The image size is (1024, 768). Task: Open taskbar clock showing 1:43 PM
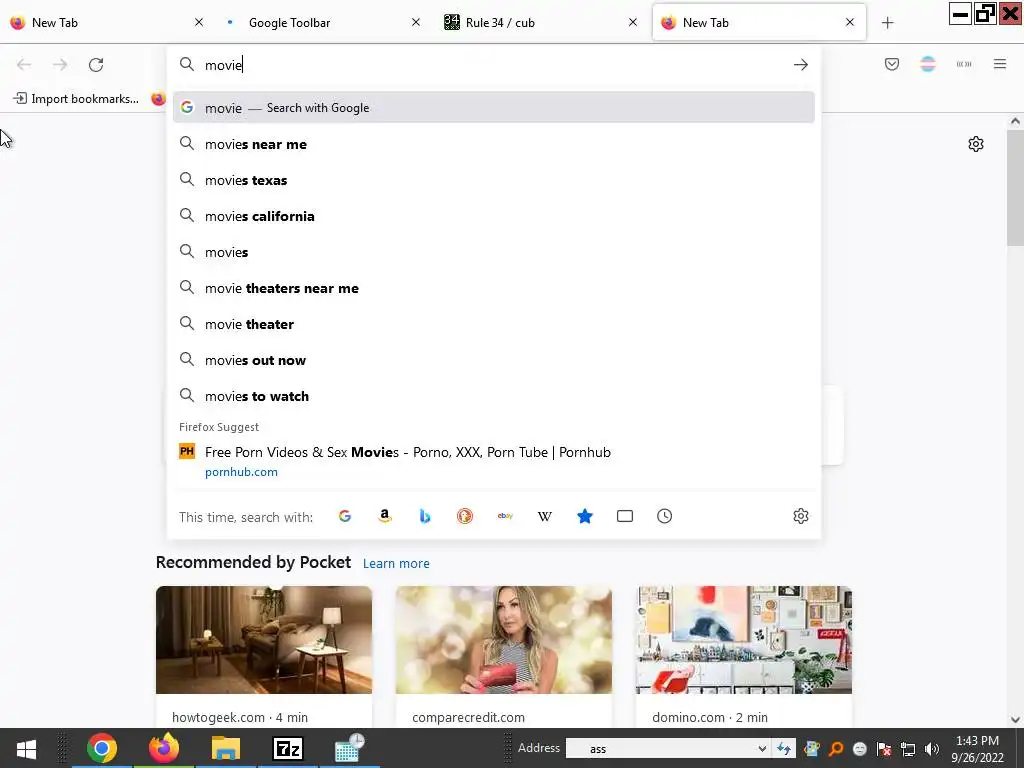pyautogui.click(x=977, y=749)
